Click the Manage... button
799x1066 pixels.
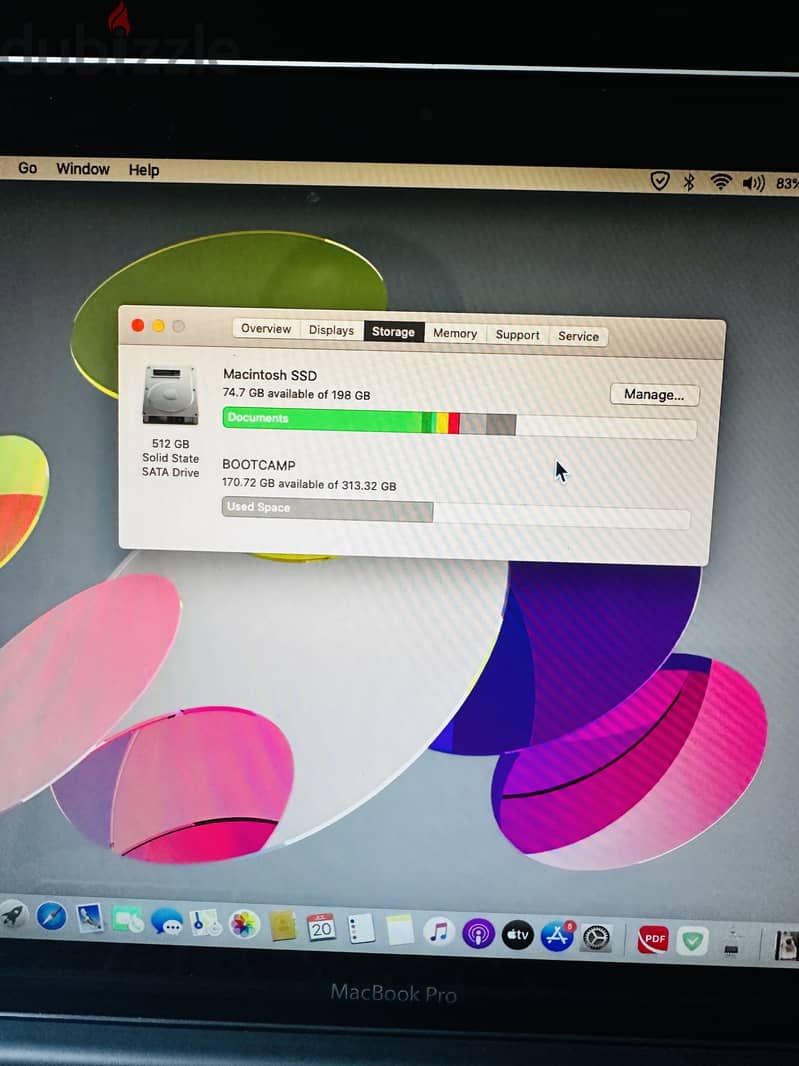(654, 395)
